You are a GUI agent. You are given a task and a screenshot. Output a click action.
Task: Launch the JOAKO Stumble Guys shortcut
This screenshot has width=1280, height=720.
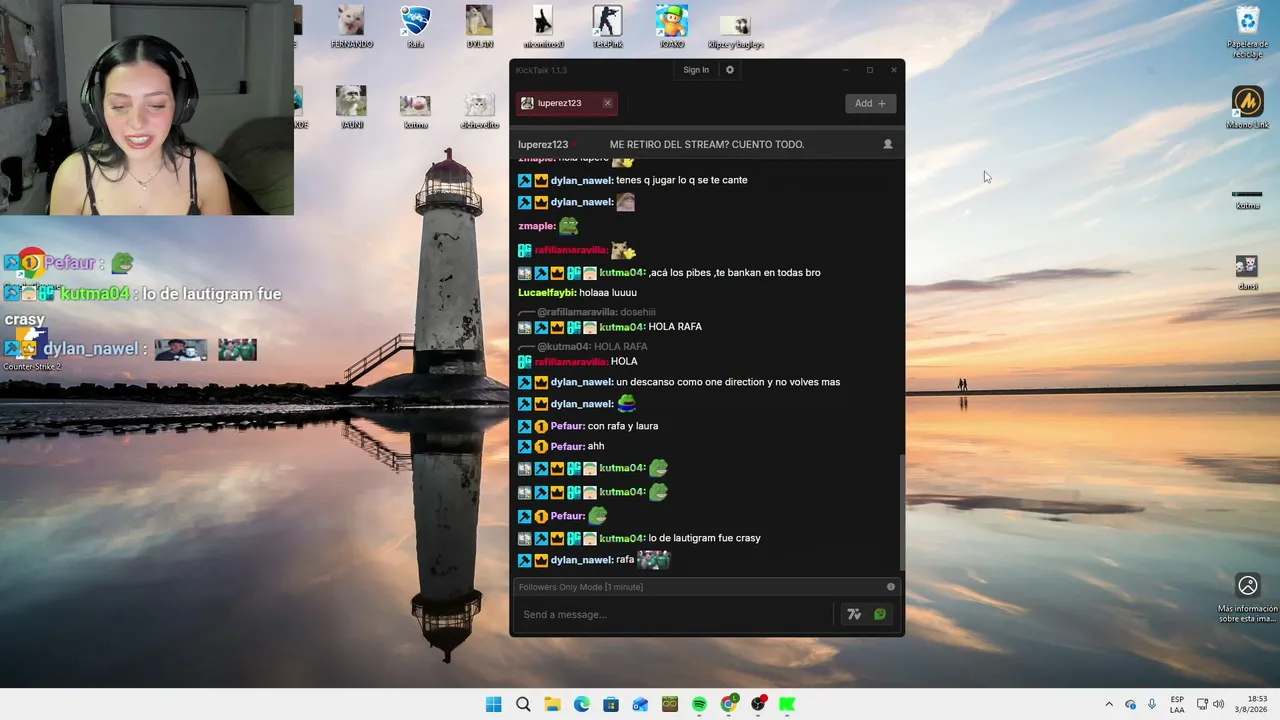tap(671, 27)
